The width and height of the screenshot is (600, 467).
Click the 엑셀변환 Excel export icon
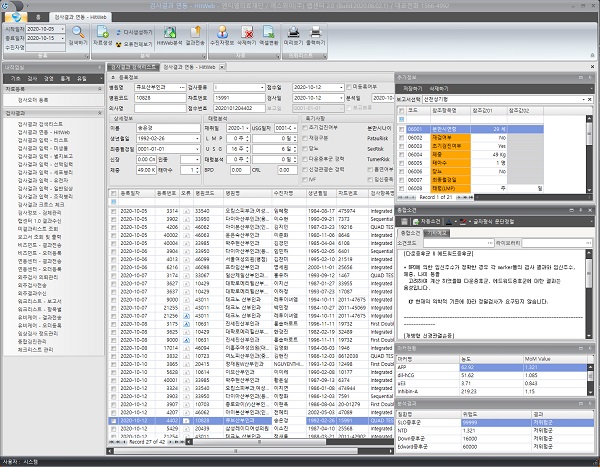[269, 32]
